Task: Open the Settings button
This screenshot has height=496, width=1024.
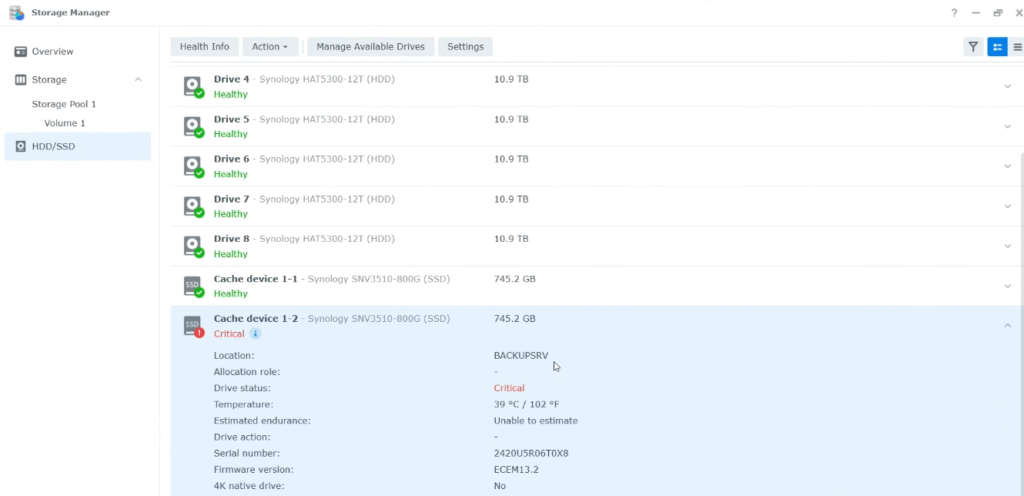Action: (x=465, y=47)
